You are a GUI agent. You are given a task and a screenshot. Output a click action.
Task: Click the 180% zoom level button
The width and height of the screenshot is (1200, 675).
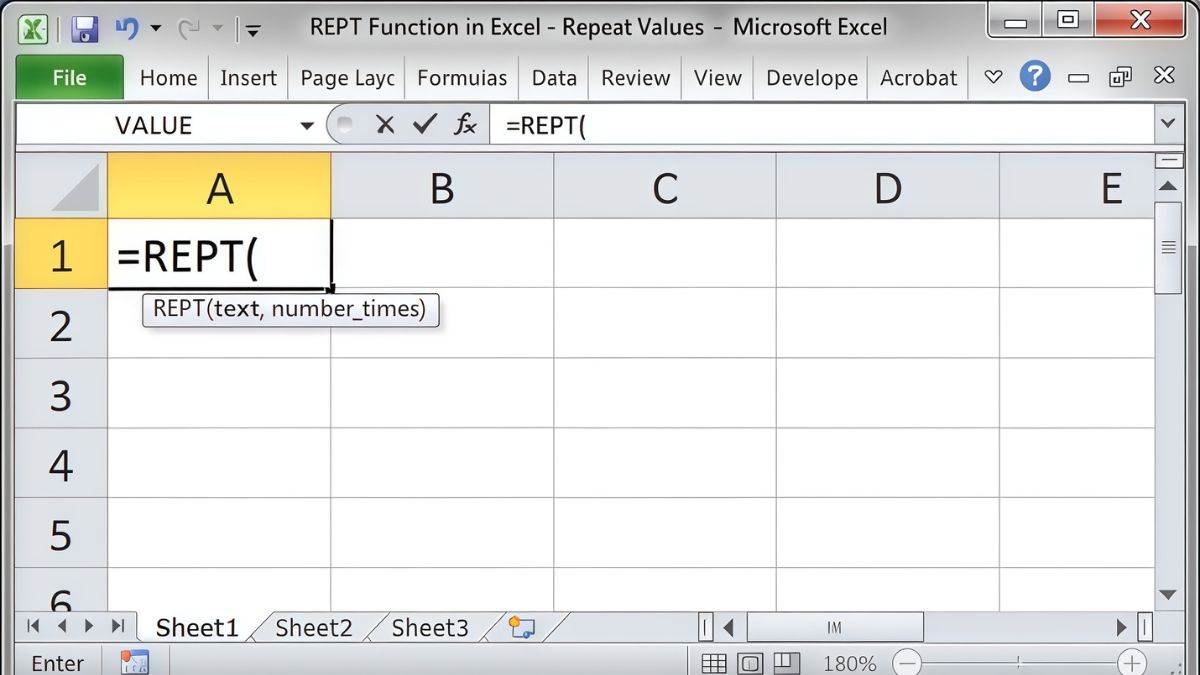tap(849, 662)
